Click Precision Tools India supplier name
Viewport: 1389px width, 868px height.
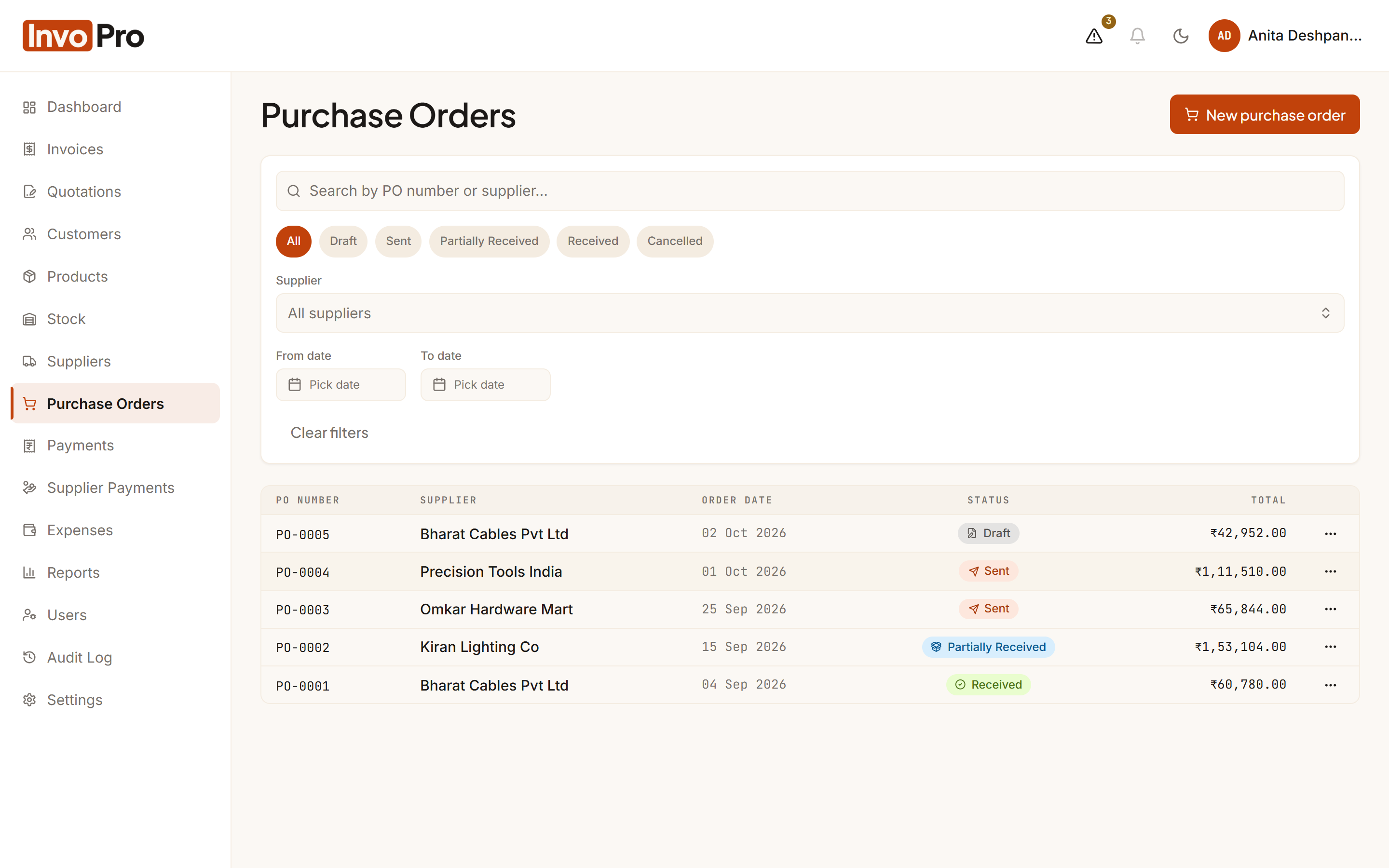pos(491,572)
